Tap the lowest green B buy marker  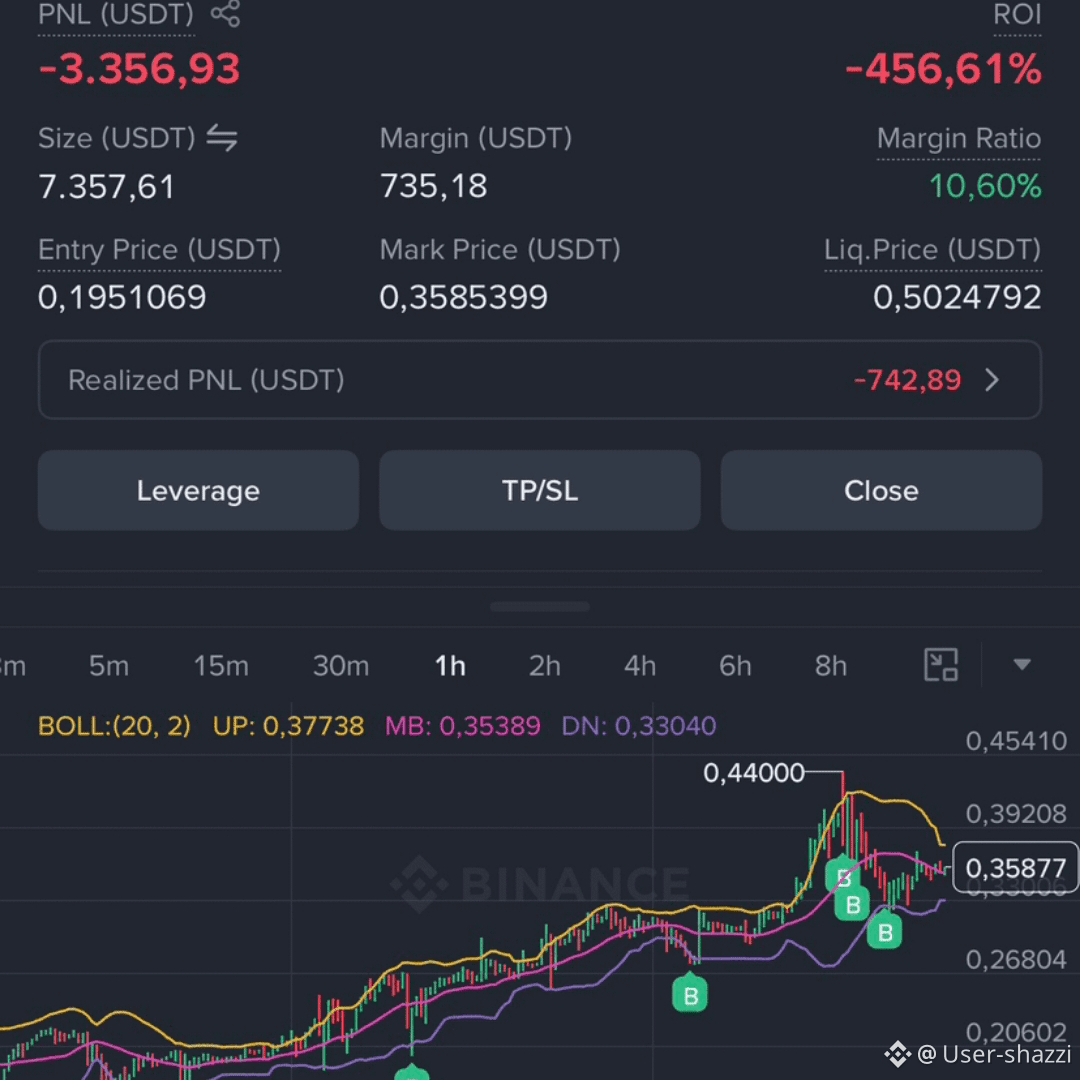[412, 1072]
